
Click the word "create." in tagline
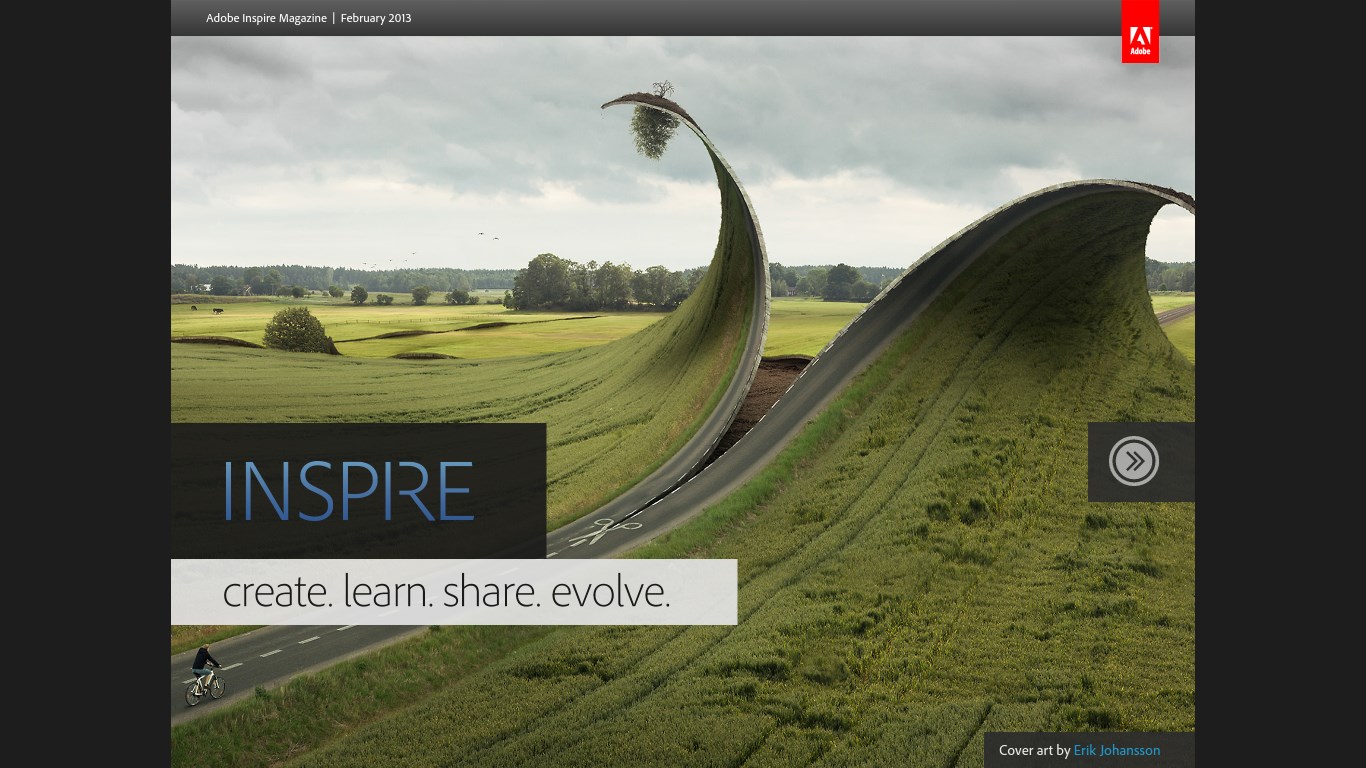pyautogui.click(x=277, y=592)
